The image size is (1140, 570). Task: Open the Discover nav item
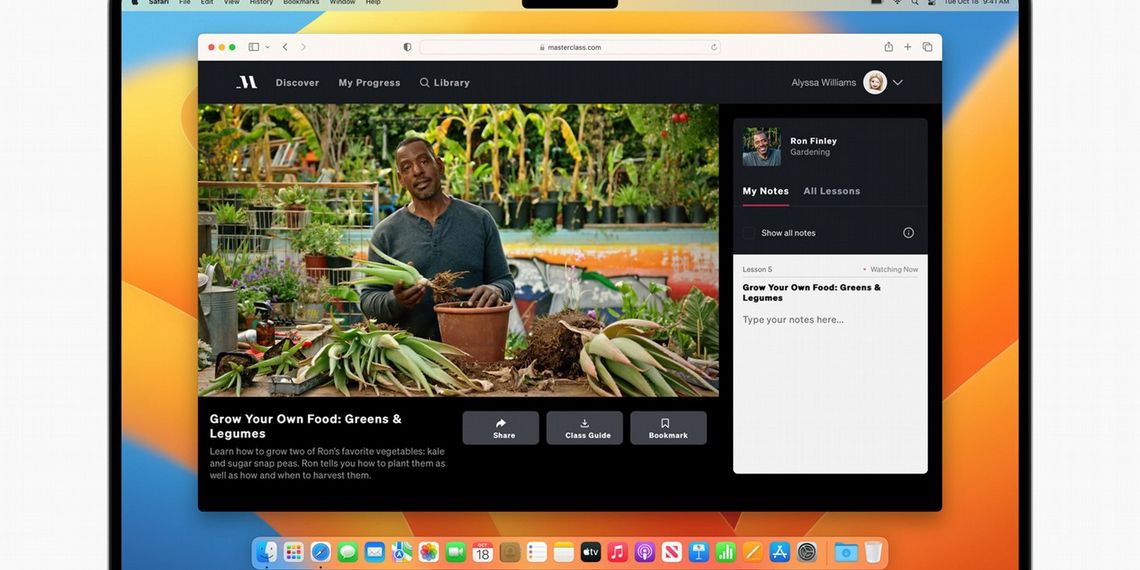click(x=297, y=83)
